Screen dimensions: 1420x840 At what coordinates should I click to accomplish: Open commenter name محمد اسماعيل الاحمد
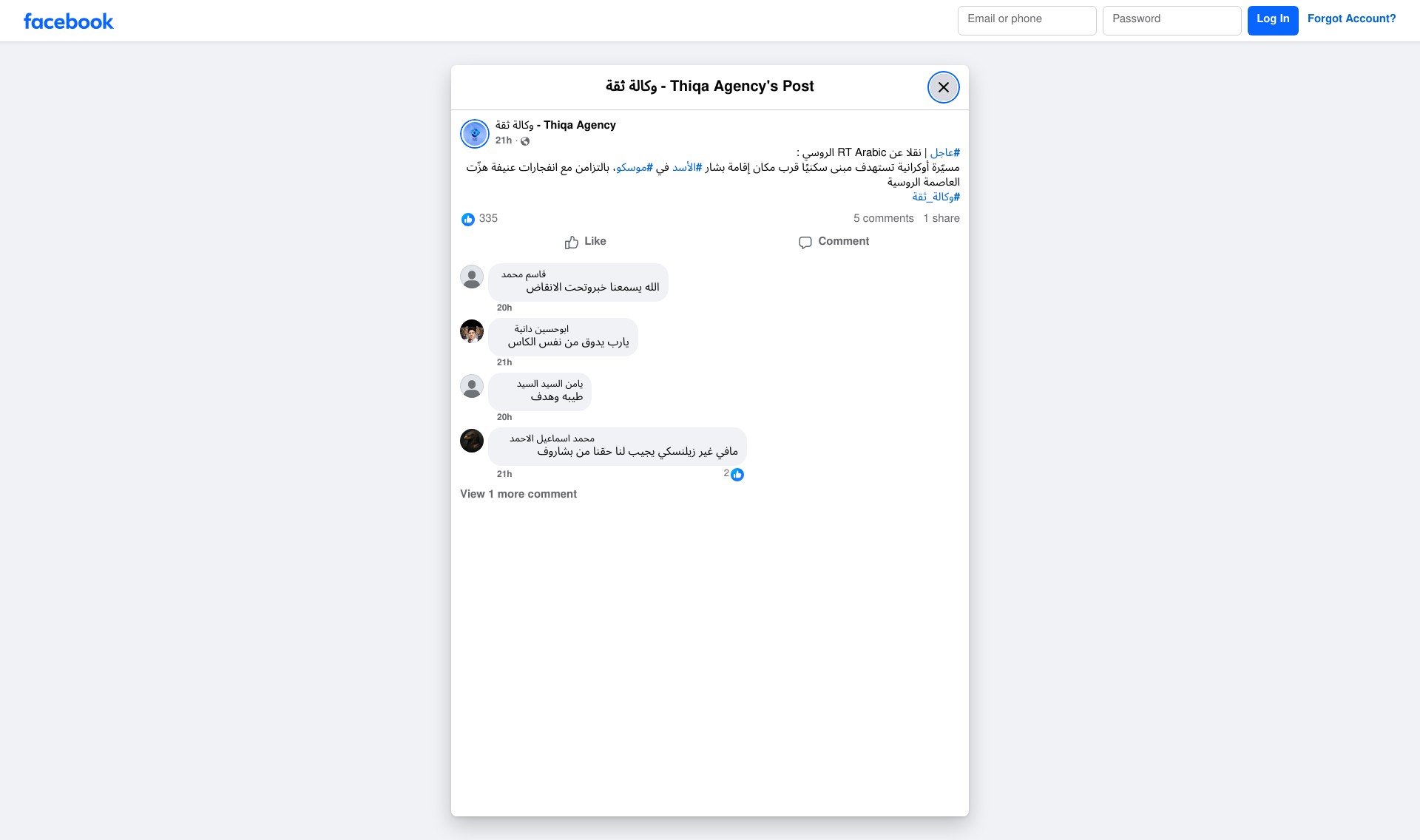(x=552, y=438)
